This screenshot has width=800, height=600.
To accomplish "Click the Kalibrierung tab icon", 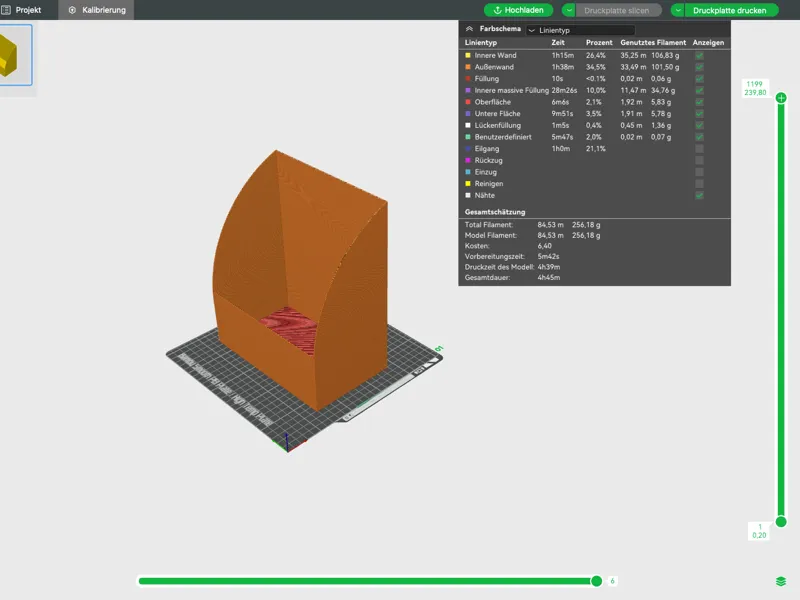I will (x=72, y=10).
